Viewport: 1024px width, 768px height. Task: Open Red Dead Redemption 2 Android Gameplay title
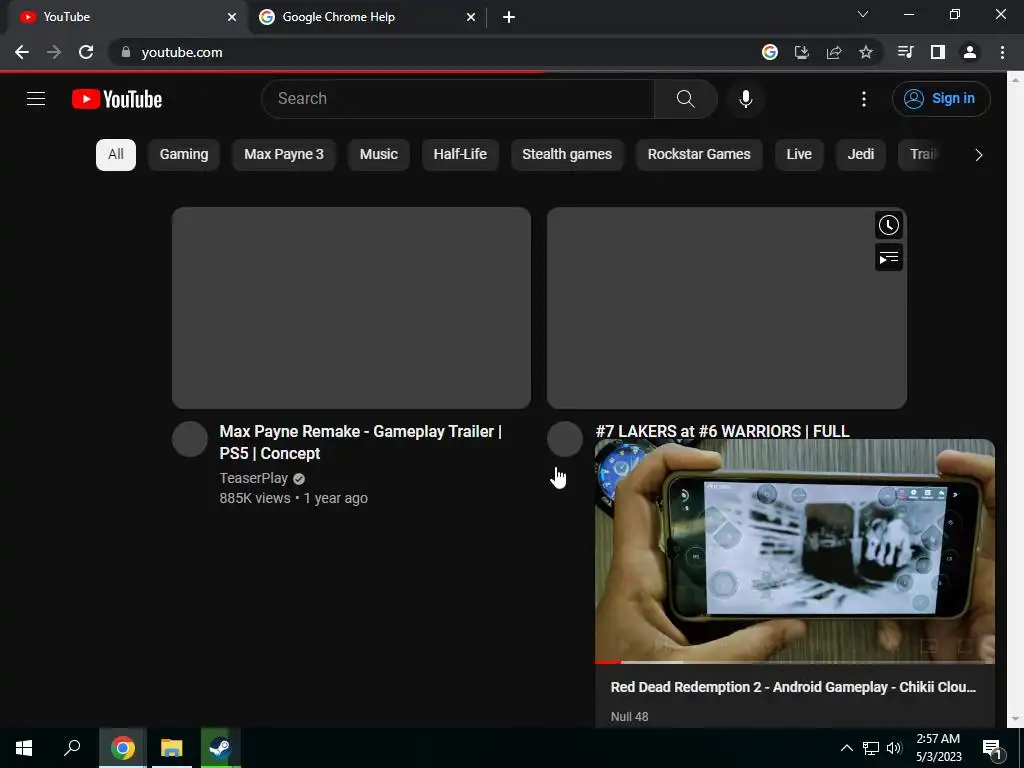793,687
